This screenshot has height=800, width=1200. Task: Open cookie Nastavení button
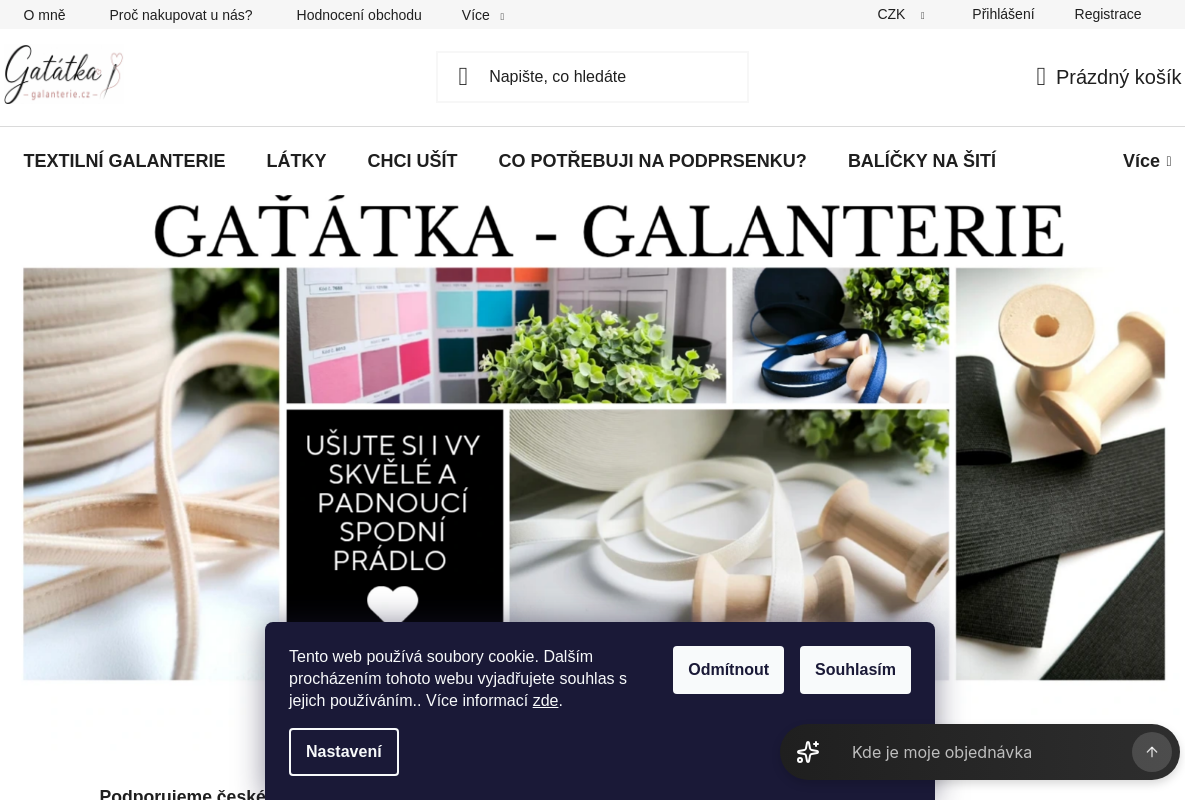(x=344, y=752)
